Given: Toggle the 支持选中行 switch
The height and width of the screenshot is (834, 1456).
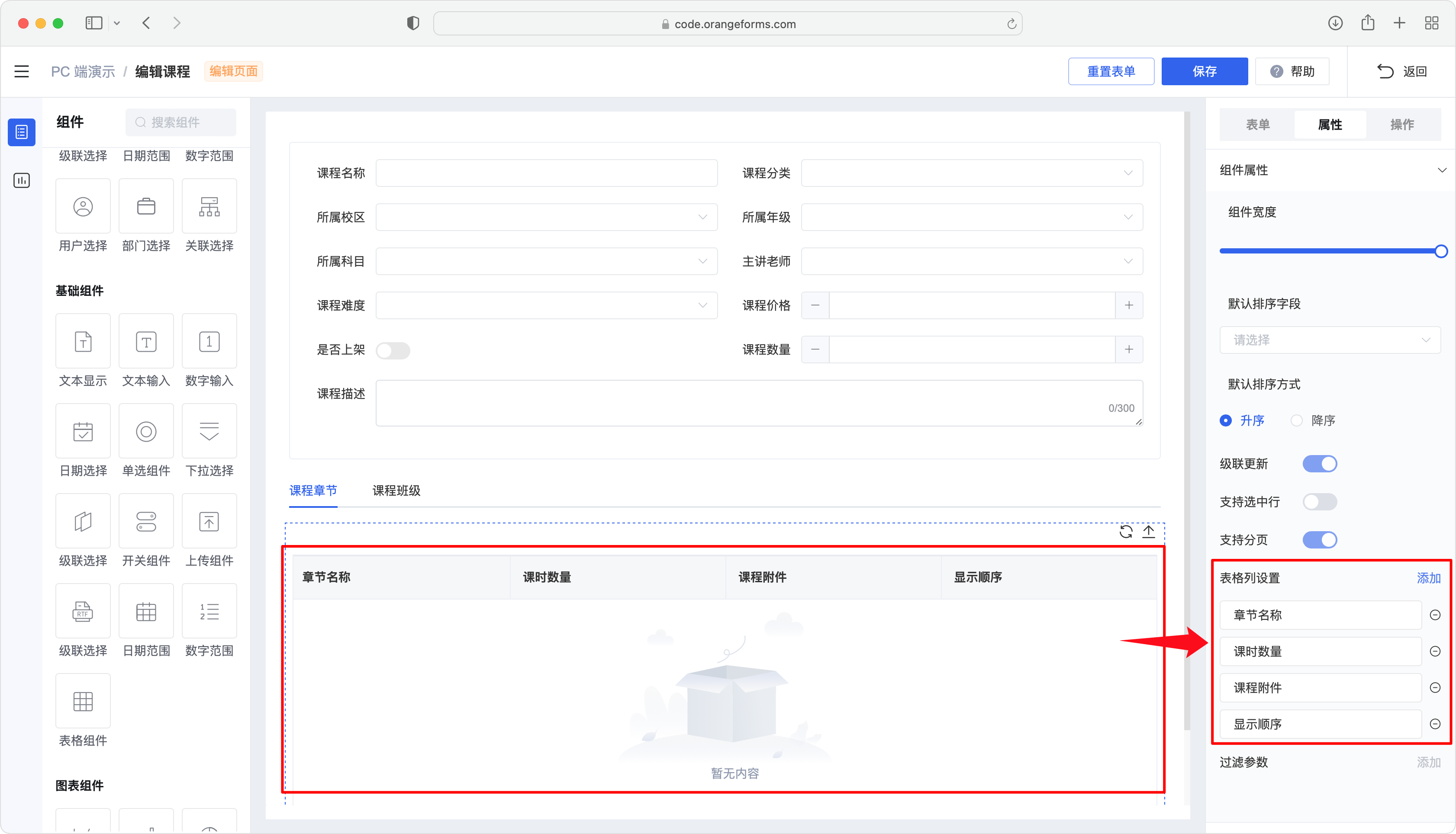Looking at the screenshot, I should coord(1320,502).
